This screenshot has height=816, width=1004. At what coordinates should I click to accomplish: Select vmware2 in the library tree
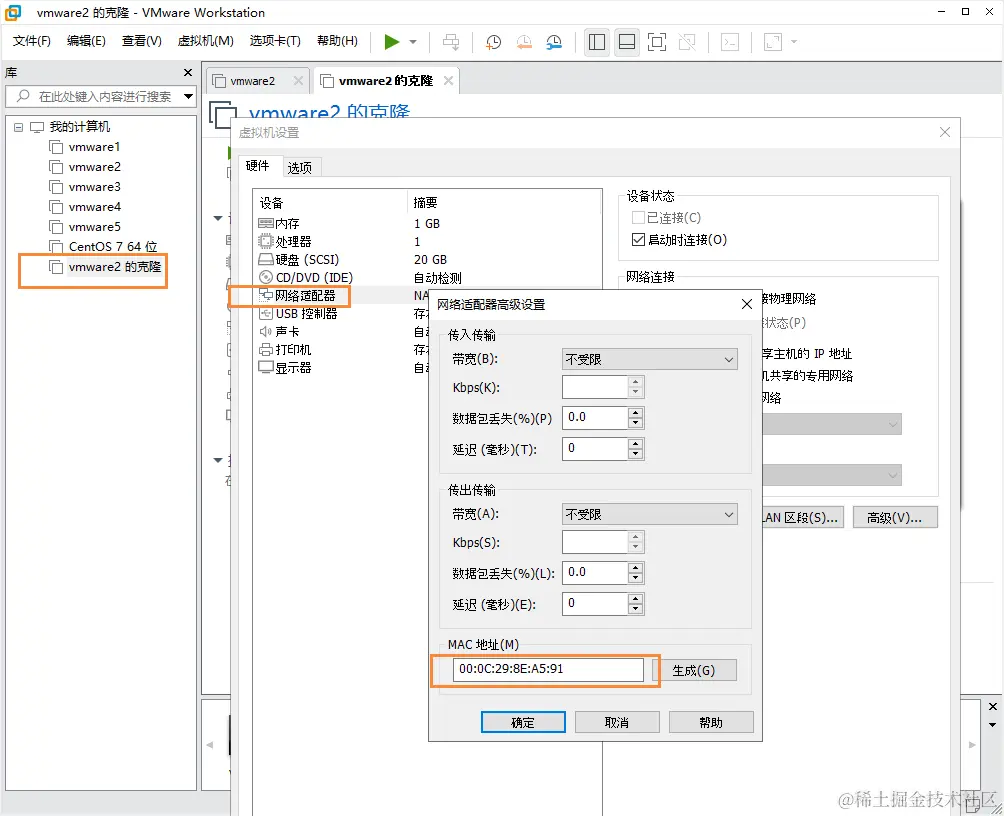94,167
